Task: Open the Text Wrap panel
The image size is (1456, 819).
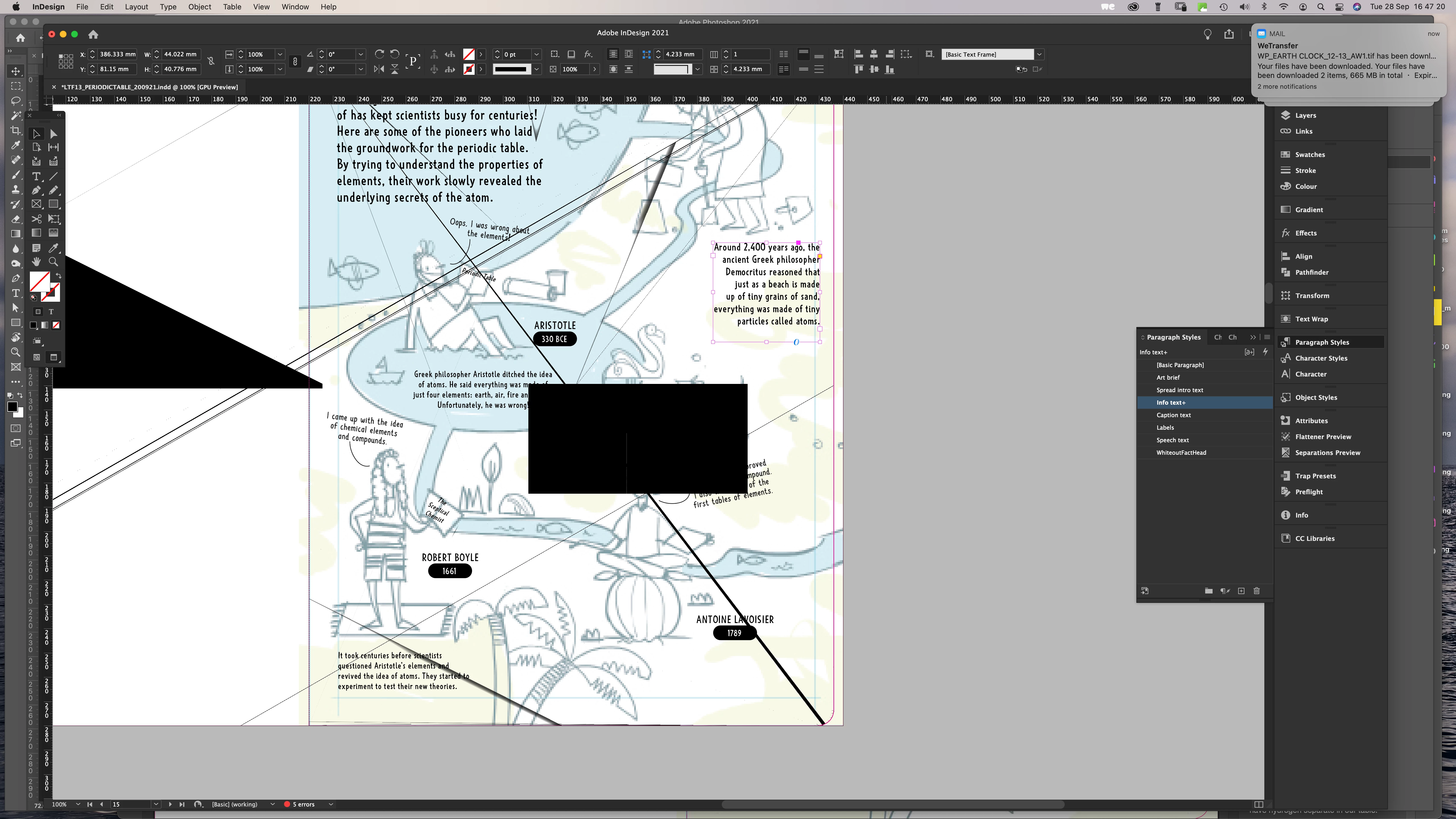Action: pyautogui.click(x=1311, y=319)
